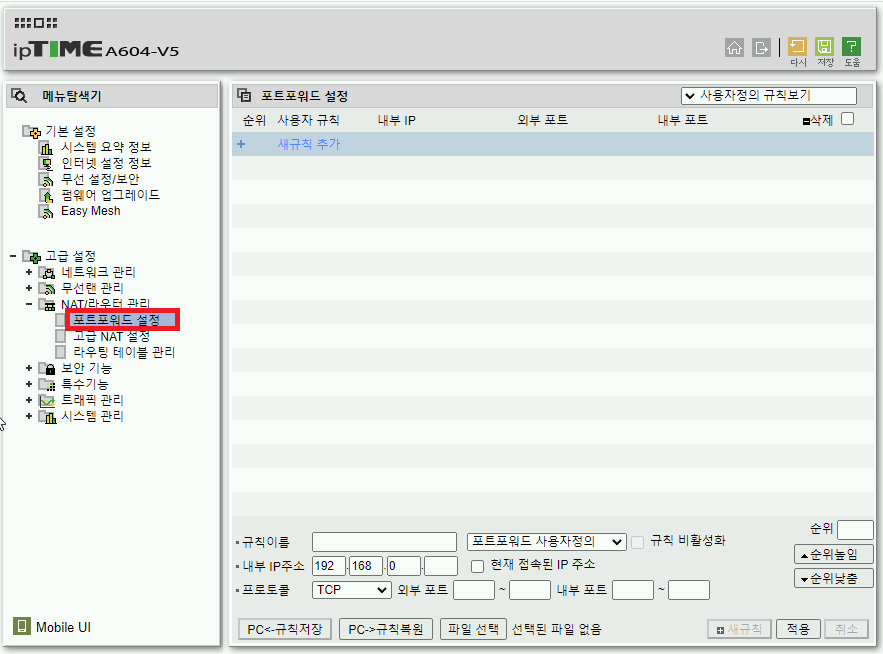Expand the 시스템 관리 node
This screenshot has height=654, width=883.
29,416
